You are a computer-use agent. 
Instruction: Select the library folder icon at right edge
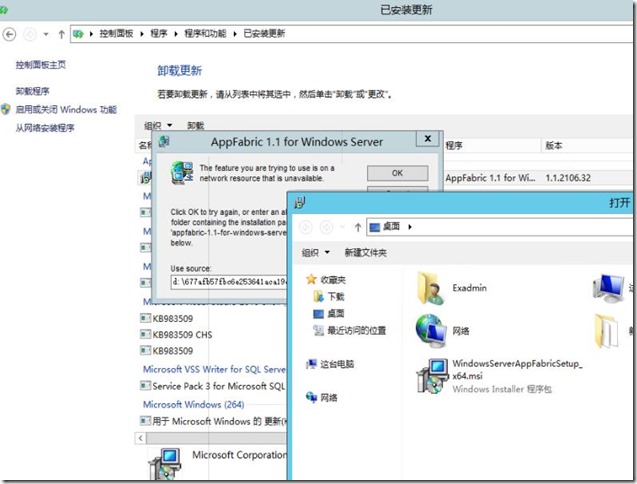(607, 331)
